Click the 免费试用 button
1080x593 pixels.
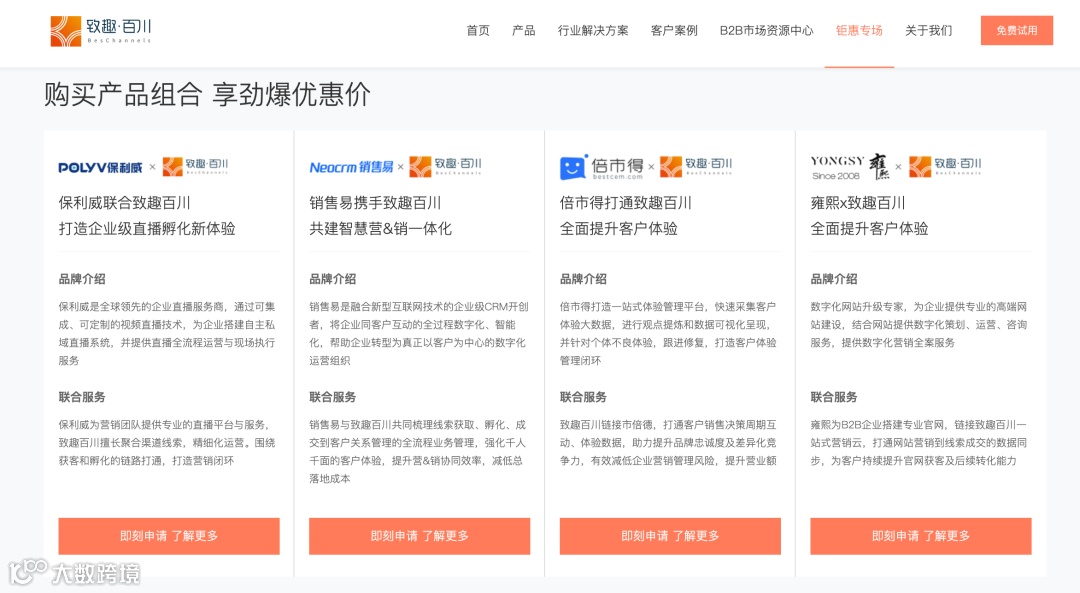(1017, 30)
